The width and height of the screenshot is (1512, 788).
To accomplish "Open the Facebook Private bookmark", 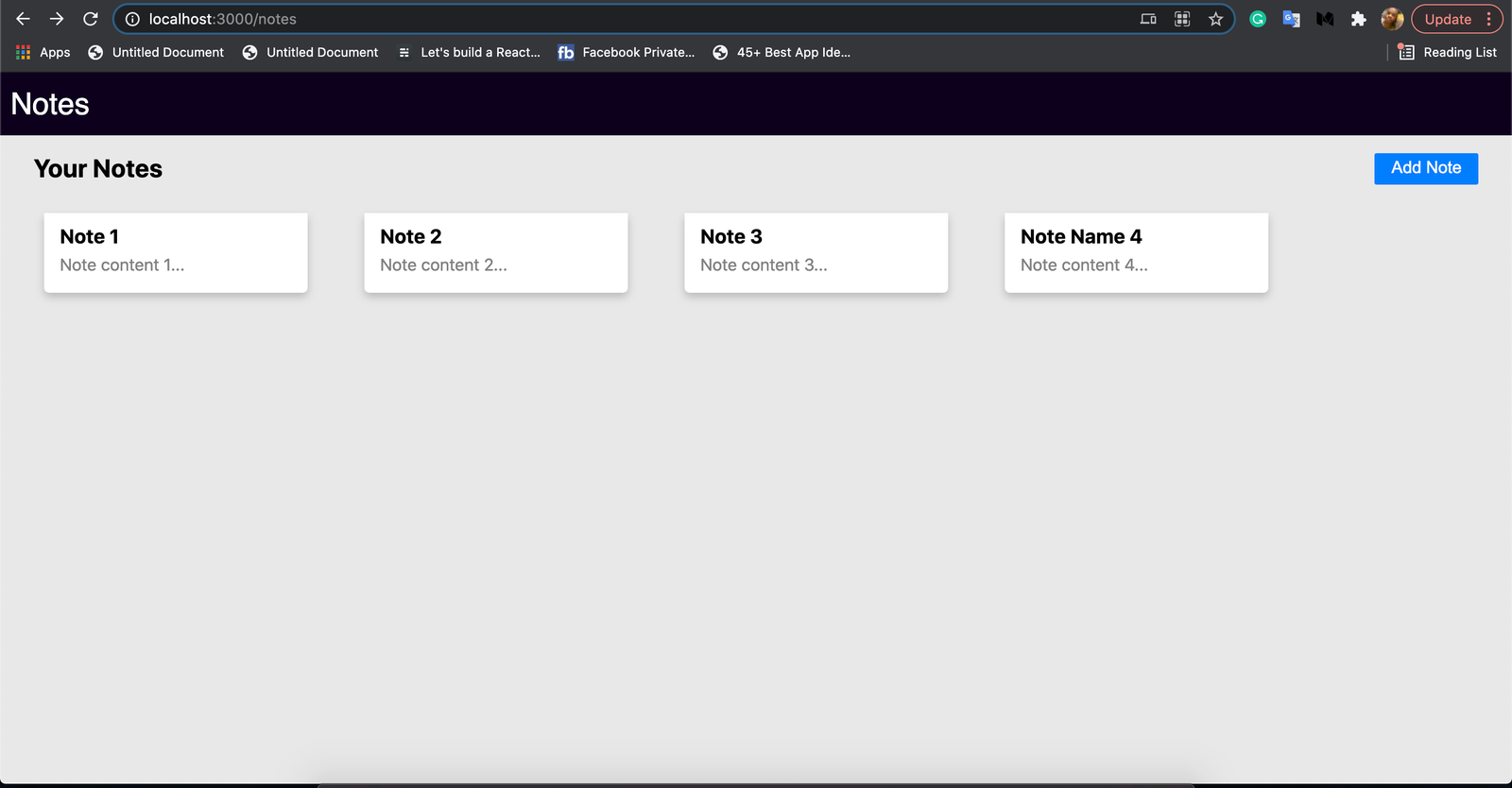I will click(627, 53).
